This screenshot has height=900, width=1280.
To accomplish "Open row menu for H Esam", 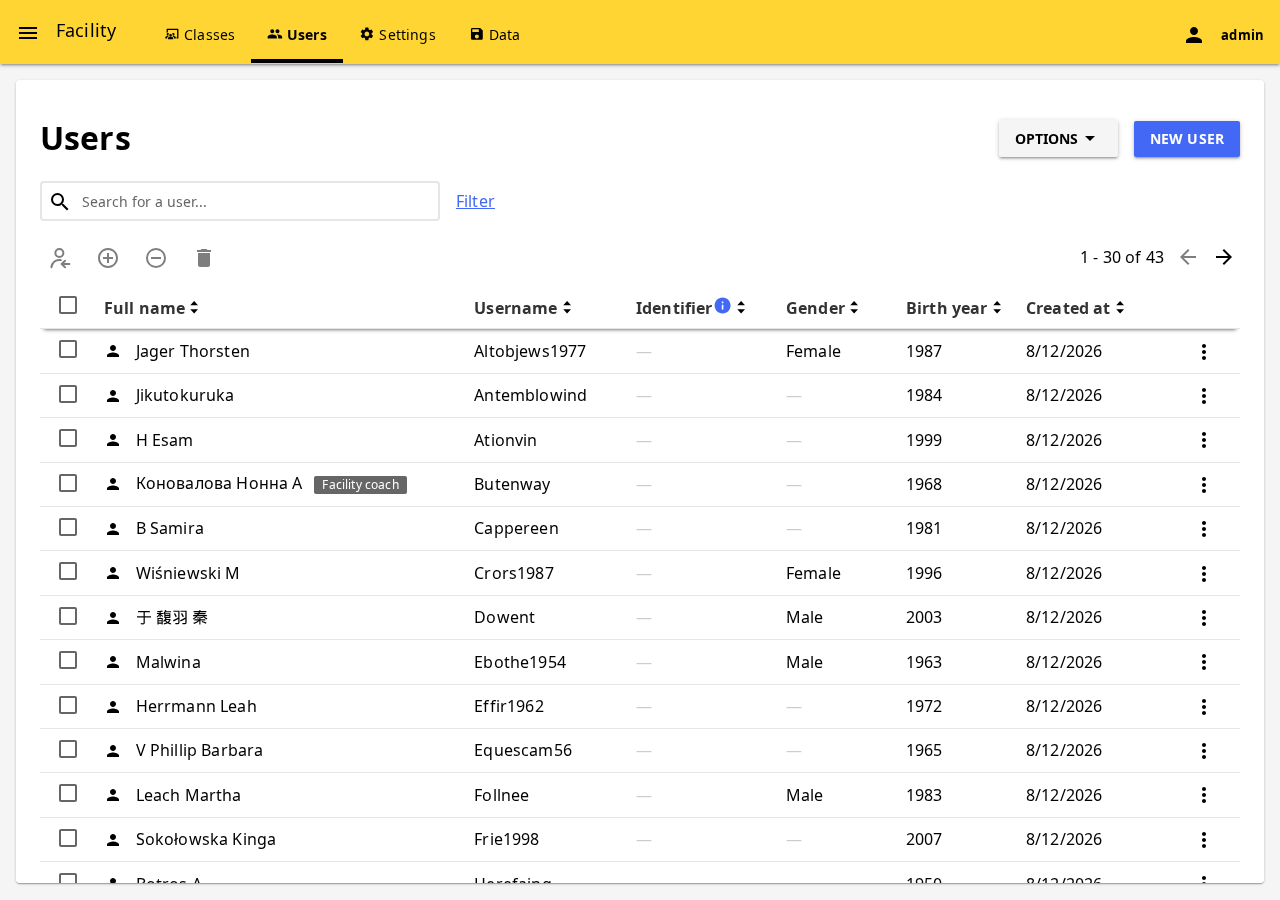I will [x=1204, y=440].
